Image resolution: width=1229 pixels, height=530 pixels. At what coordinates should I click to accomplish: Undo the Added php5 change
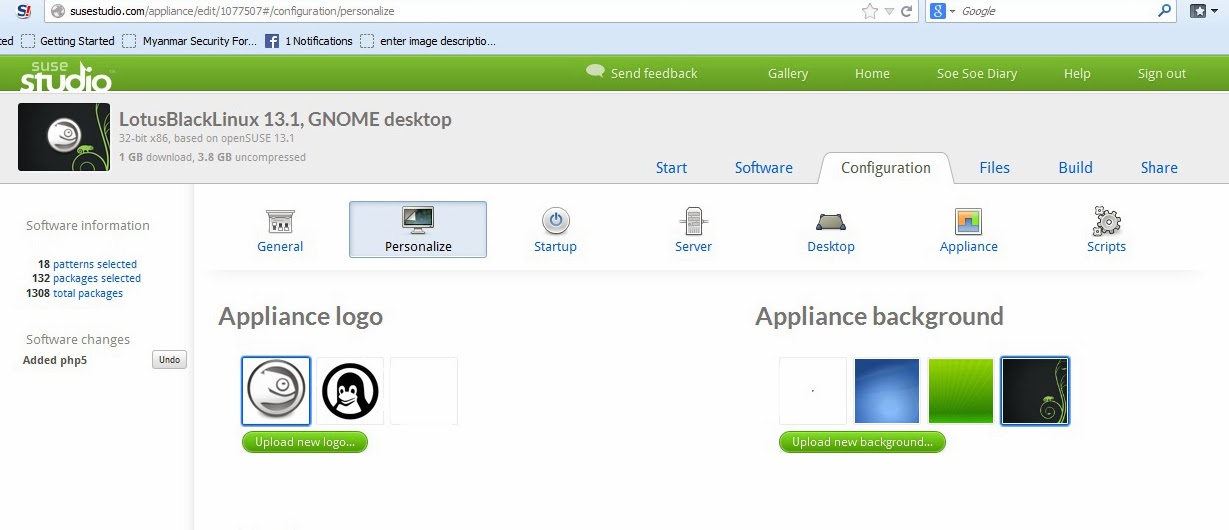[169, 359]
